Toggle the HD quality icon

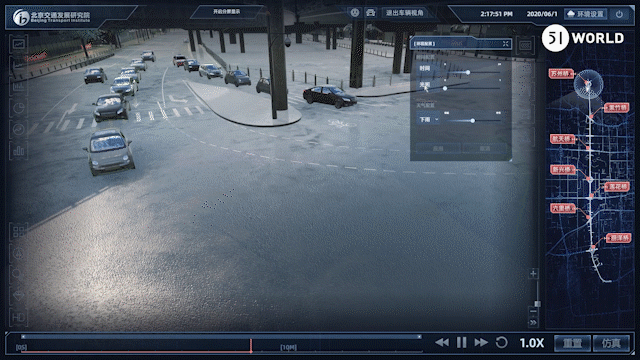click(x=19, y=317)
